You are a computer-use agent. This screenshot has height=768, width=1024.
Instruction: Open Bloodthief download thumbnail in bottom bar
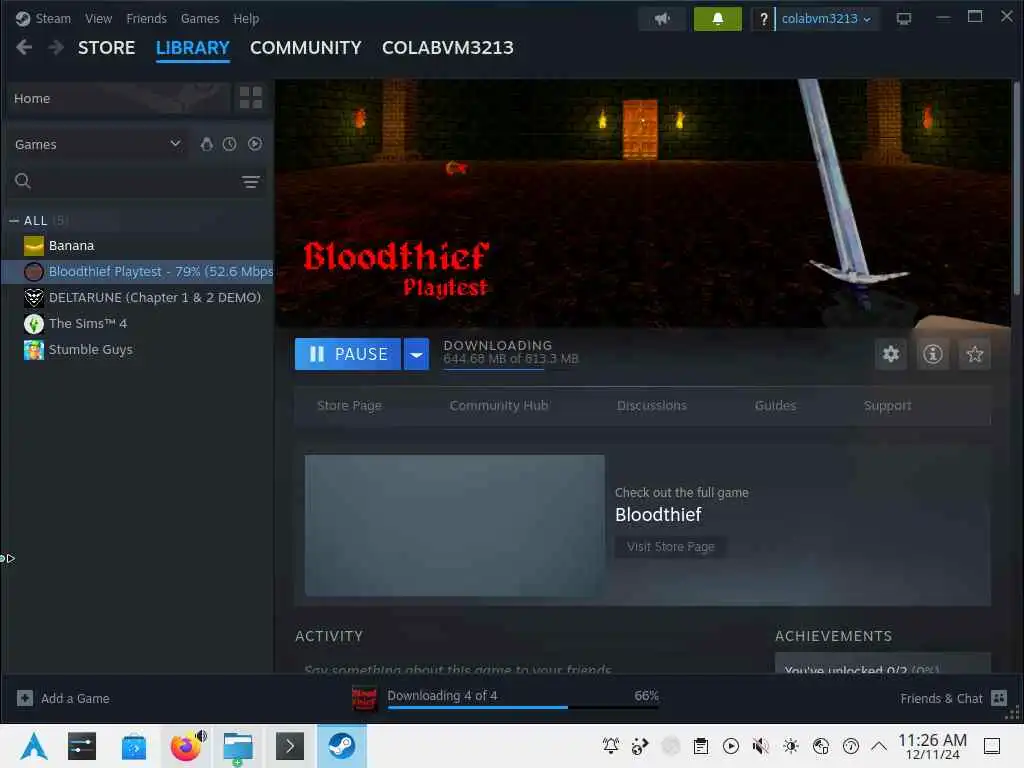click(364, 698)
